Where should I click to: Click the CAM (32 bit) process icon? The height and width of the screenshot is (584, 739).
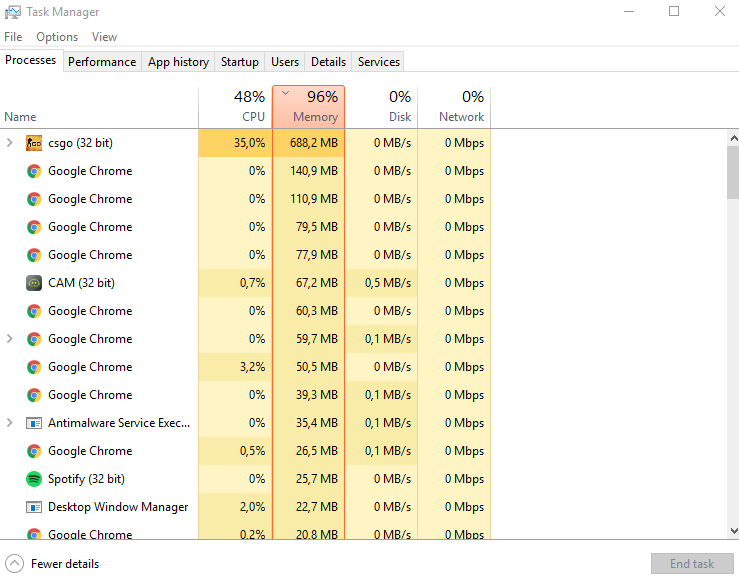(33, 283)
